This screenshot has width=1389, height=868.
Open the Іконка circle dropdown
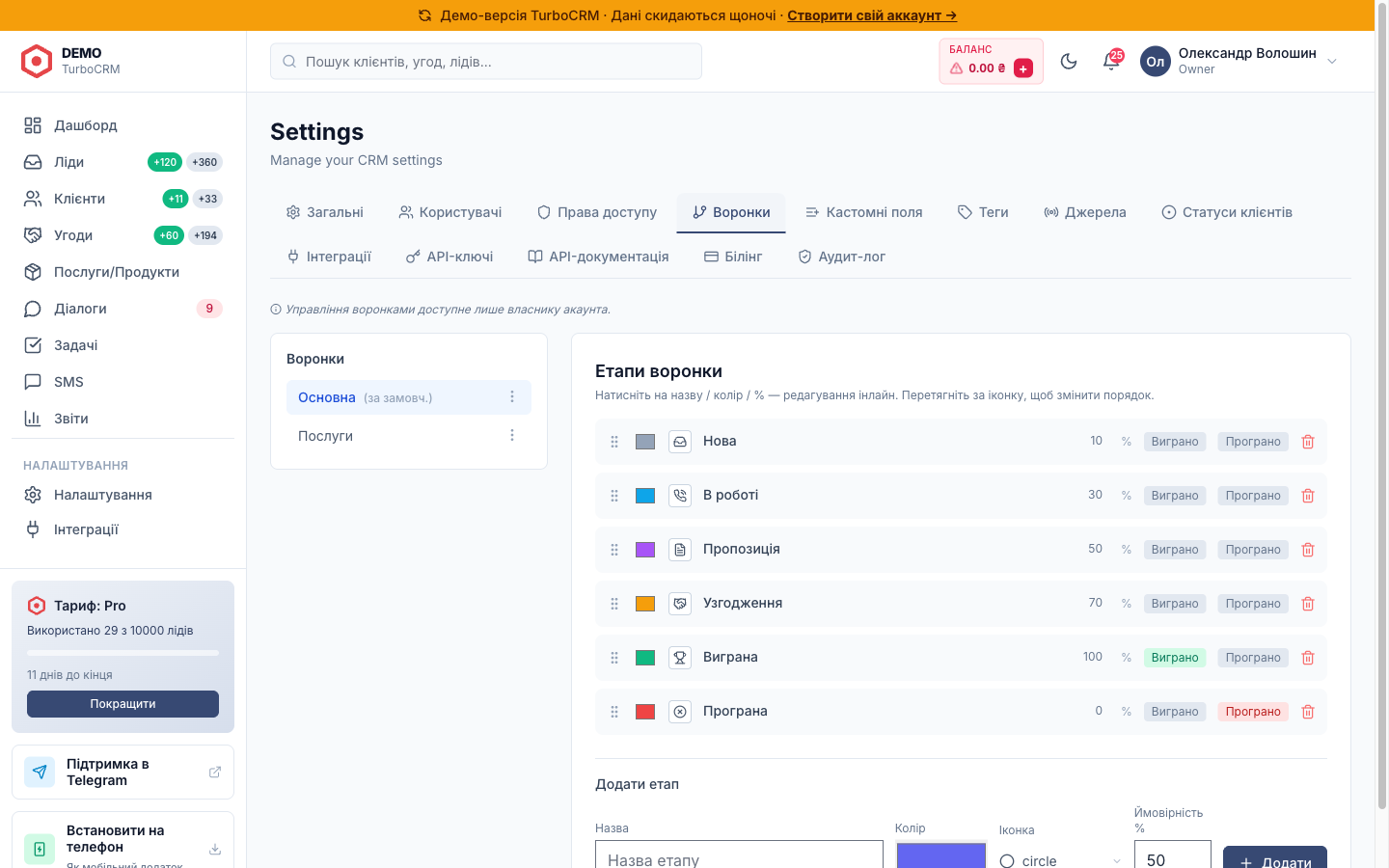pyautogui.click(x=1061, y=860)
